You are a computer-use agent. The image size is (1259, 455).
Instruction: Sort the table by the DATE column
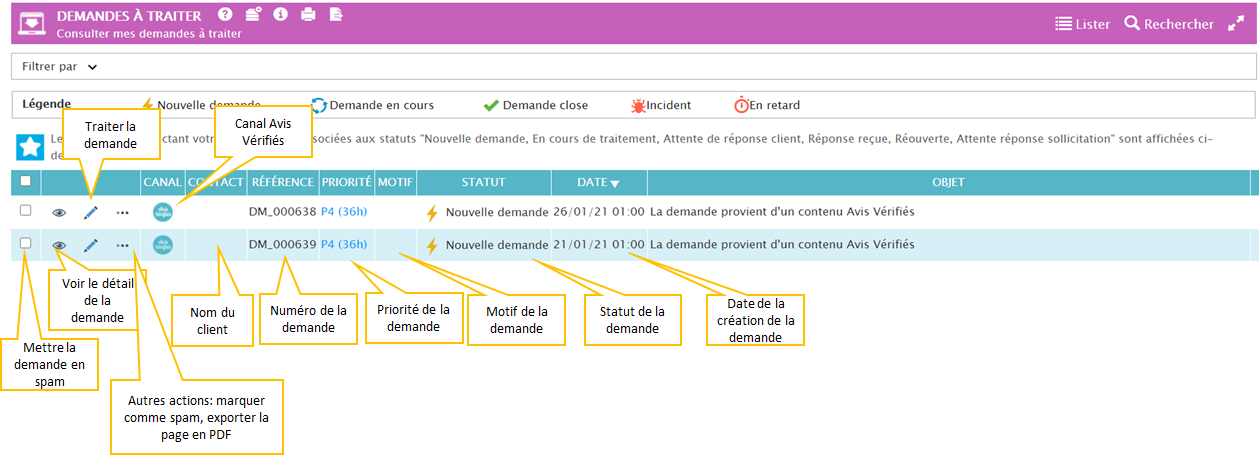598,183
